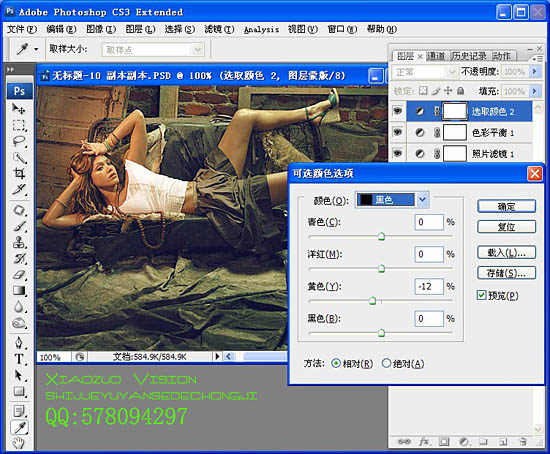Select the Eraser tool
The width and height of the screenshot is (550, 454).
tap(19, 274)
